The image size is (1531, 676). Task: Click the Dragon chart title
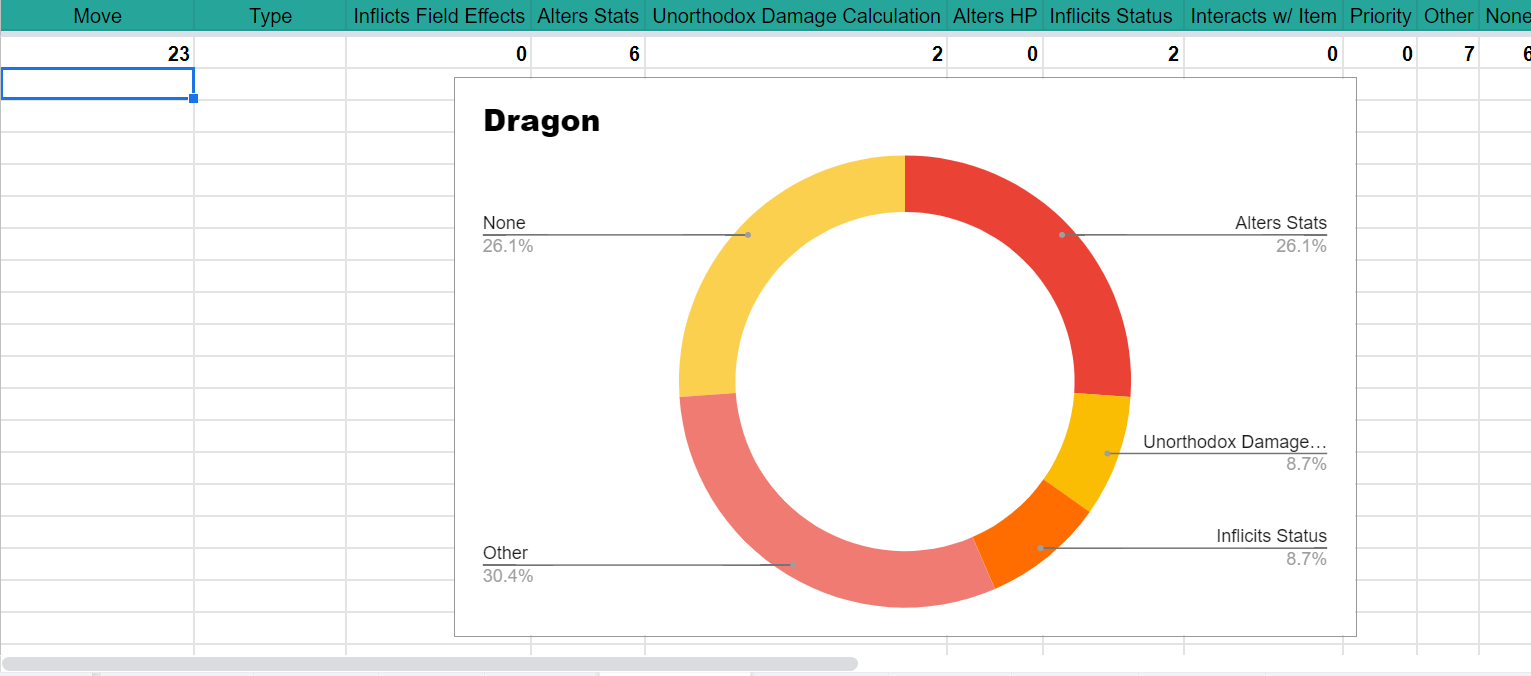[x=541, y=121]
